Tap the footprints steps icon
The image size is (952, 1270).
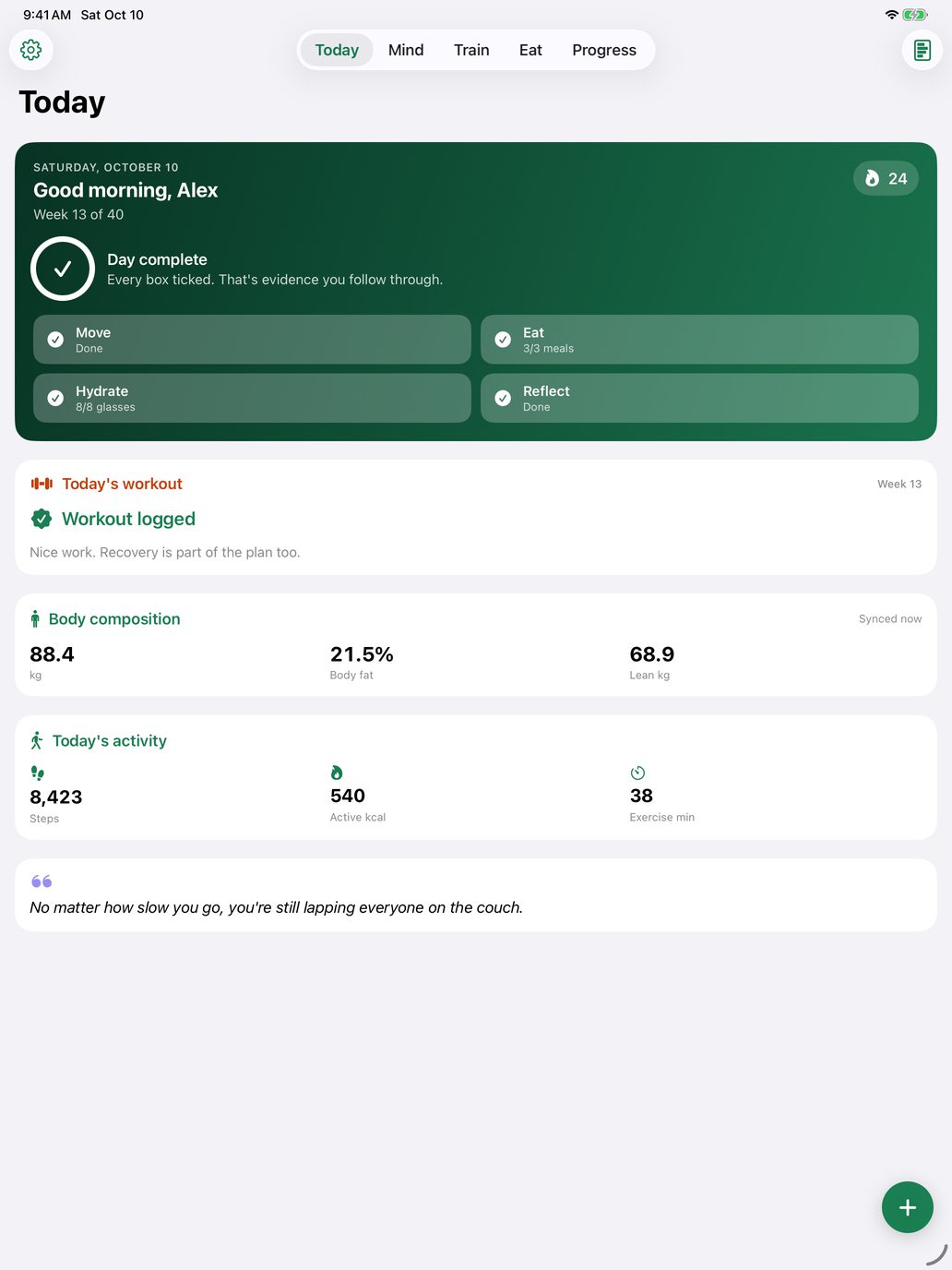click(37, 773)
